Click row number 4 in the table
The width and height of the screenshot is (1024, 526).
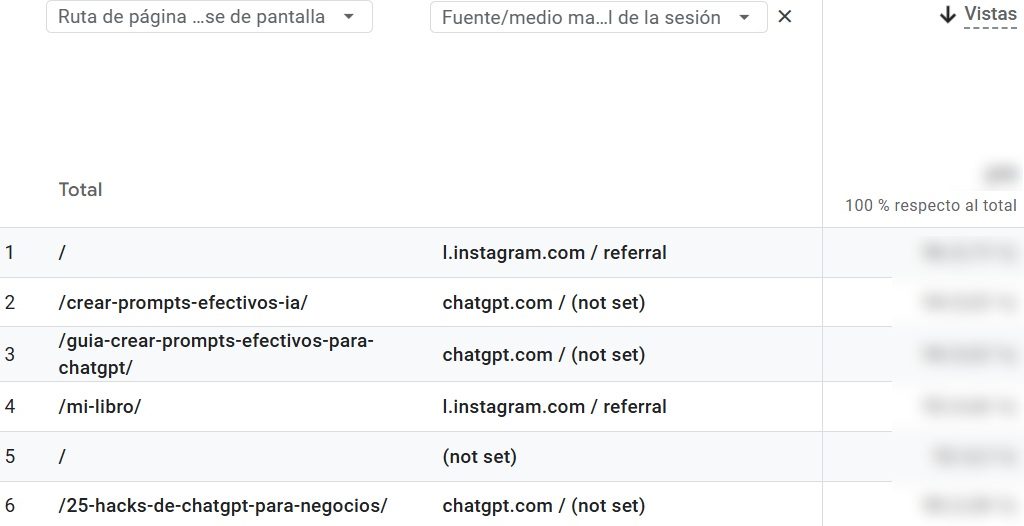coord(10,407)
